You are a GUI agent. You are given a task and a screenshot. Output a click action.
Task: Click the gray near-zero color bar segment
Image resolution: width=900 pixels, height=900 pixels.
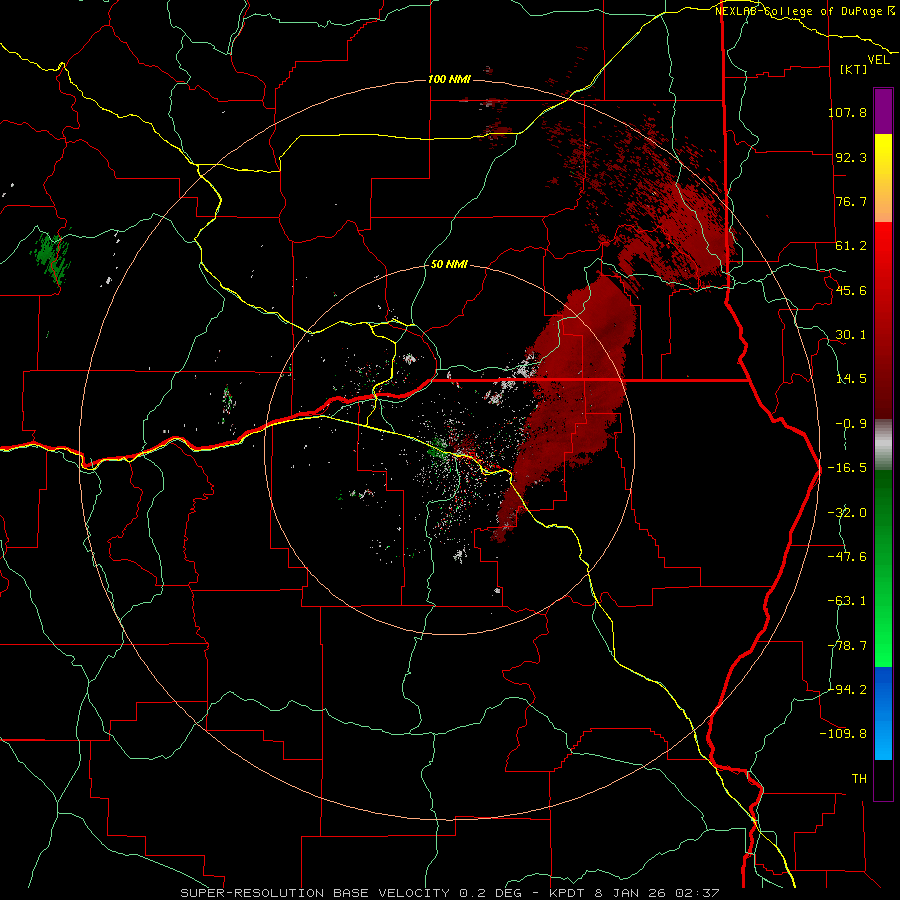(x=883, y=445)
